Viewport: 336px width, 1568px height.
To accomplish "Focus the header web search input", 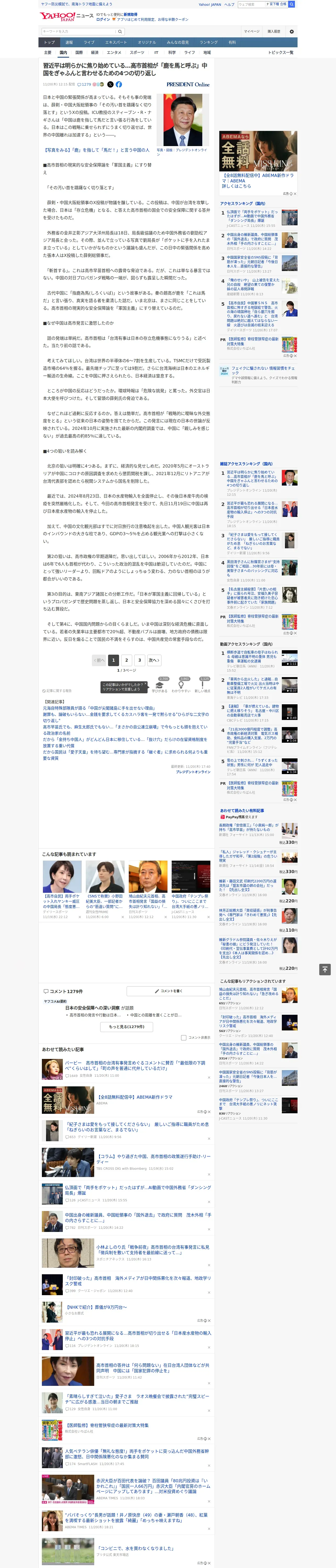I will click(x=252, y=4).
